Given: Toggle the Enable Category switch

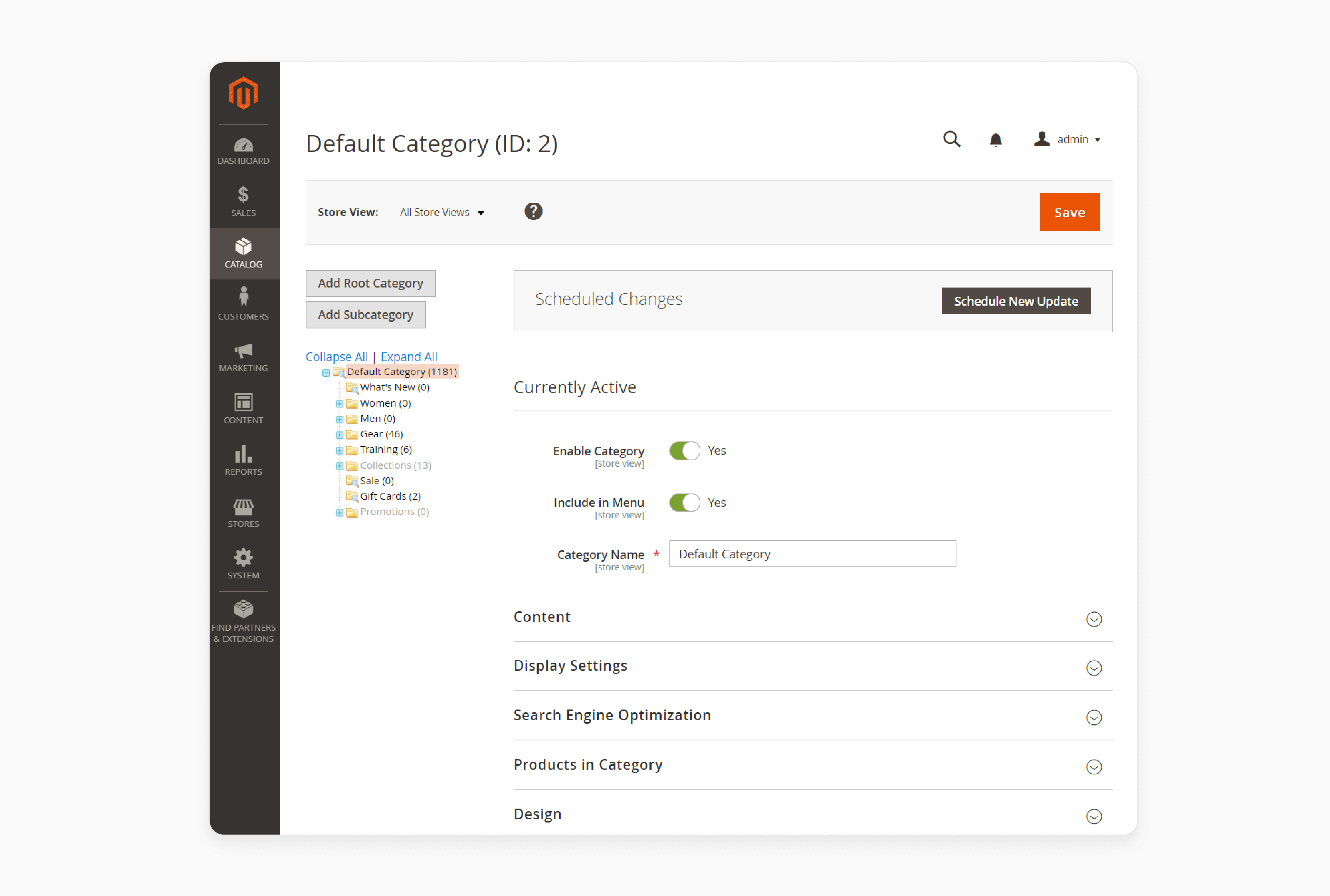Looking at the screenshot, I should click(684, 451).
